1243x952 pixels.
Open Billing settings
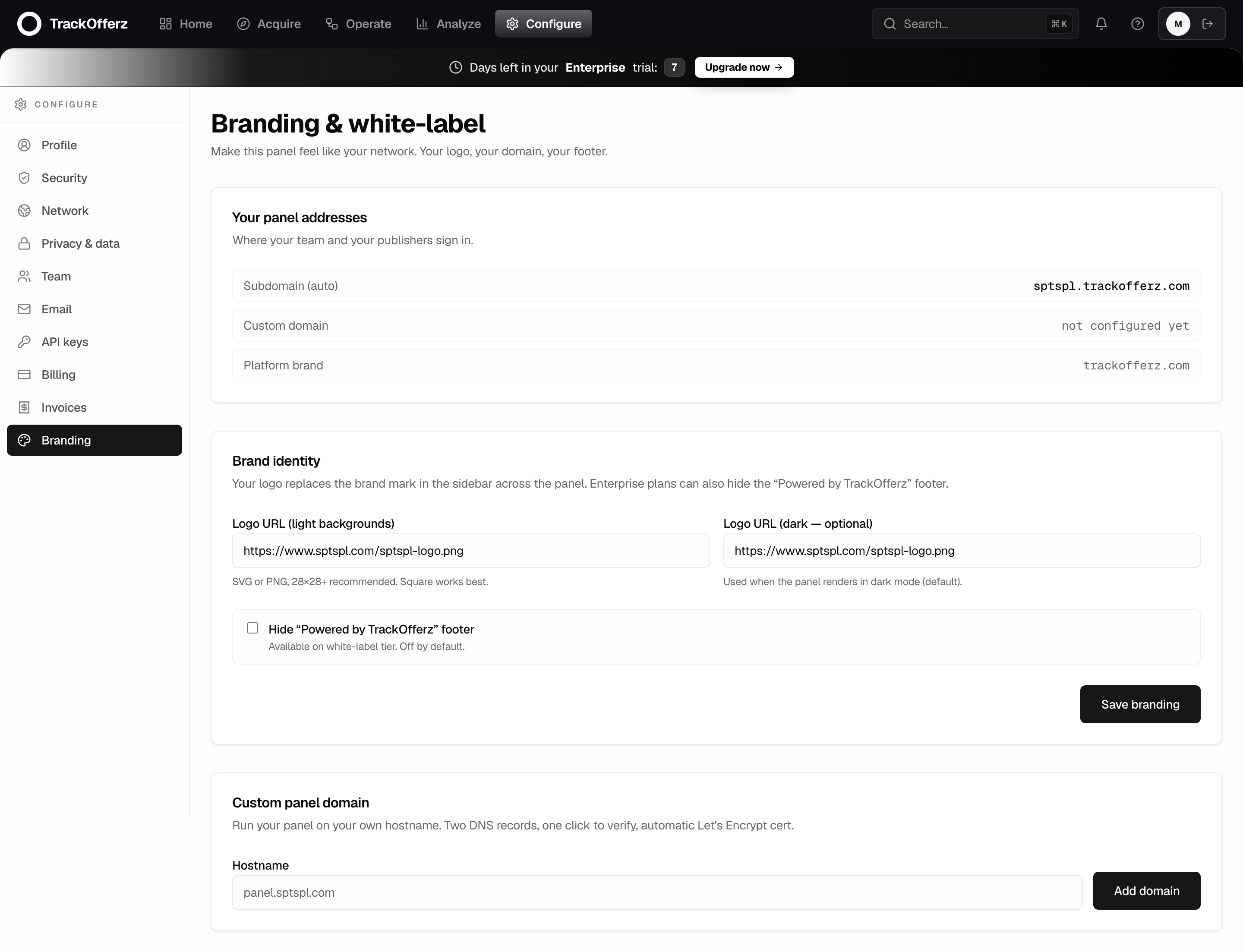coord(95,375)
